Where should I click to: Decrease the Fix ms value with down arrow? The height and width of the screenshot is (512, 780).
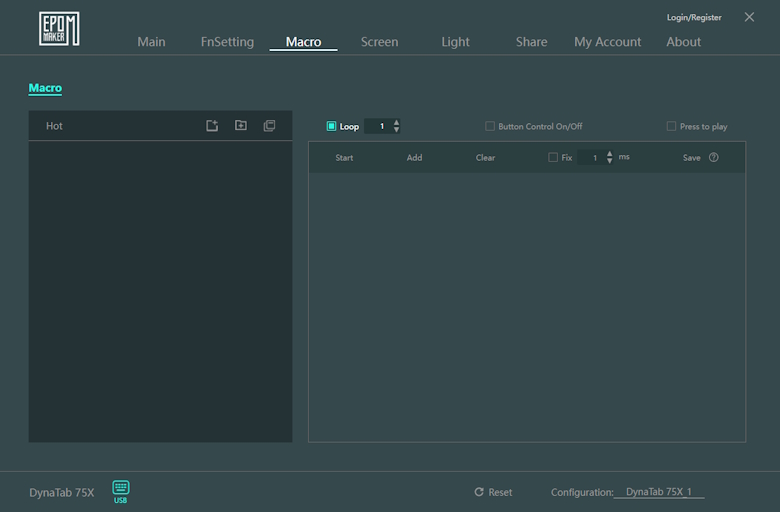(610, 161)
